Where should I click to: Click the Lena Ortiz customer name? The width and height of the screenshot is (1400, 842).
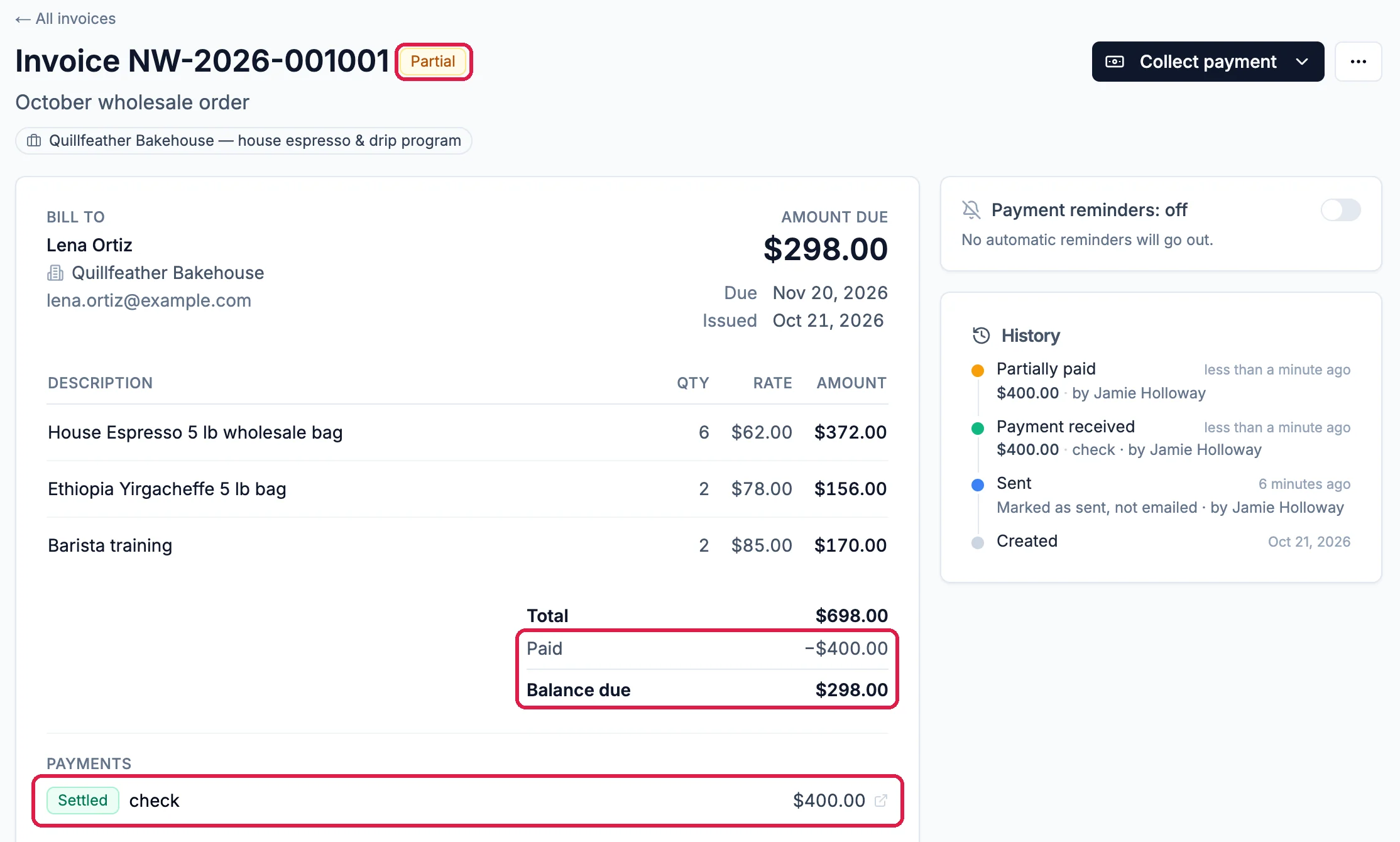[x=89, y=245]
